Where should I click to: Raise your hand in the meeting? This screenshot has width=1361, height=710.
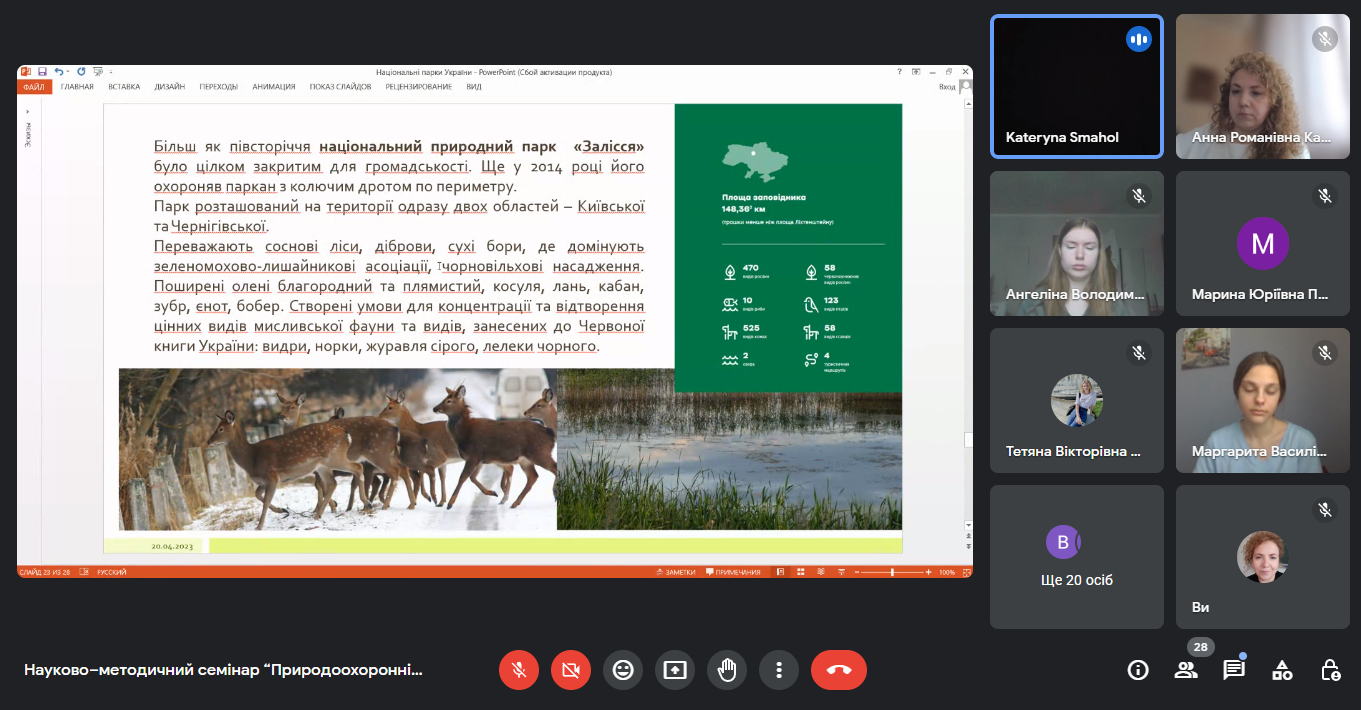pos(727,670)
